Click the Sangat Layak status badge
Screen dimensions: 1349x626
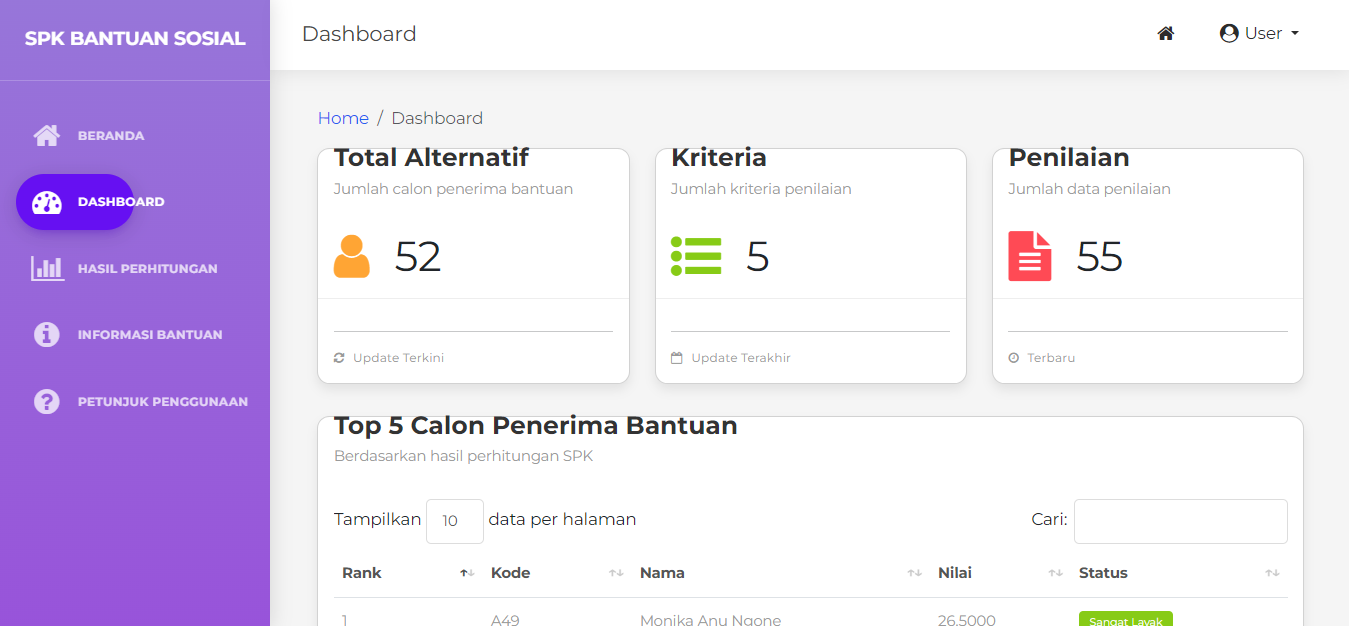[1125, 620]
